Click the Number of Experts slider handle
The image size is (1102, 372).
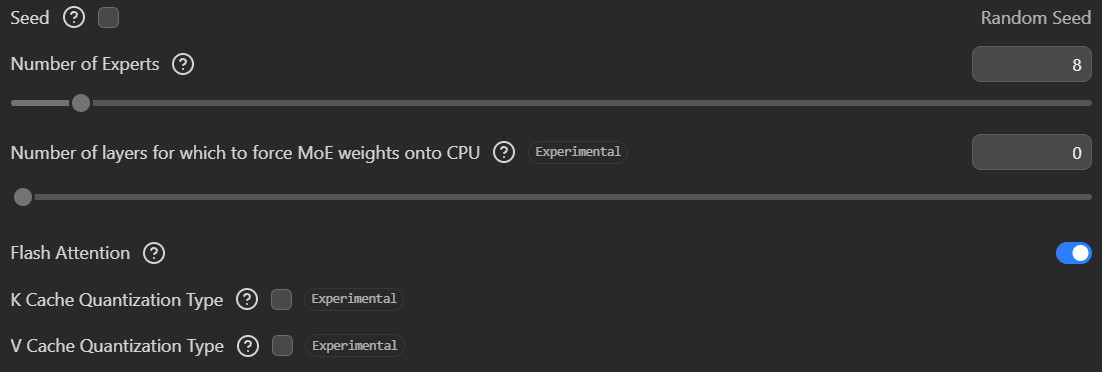click(81, 103)
